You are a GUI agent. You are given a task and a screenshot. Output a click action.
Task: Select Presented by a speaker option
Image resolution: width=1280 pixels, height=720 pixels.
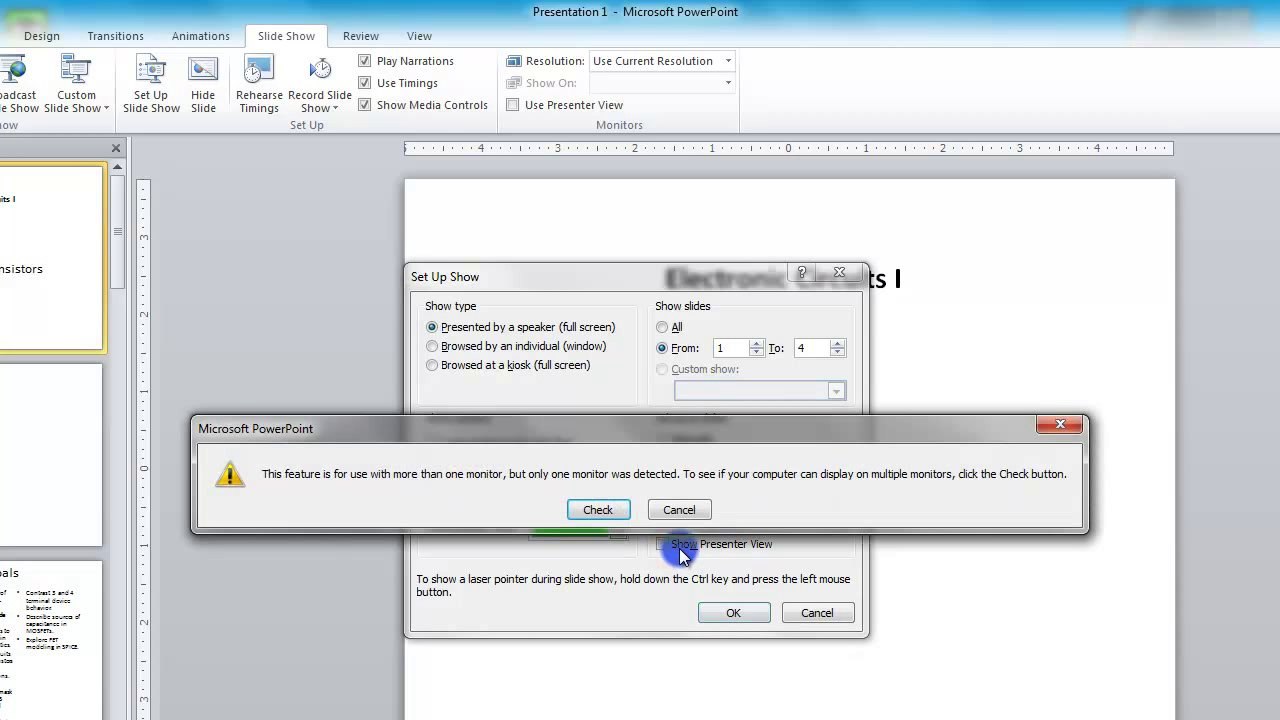point(522,327)
